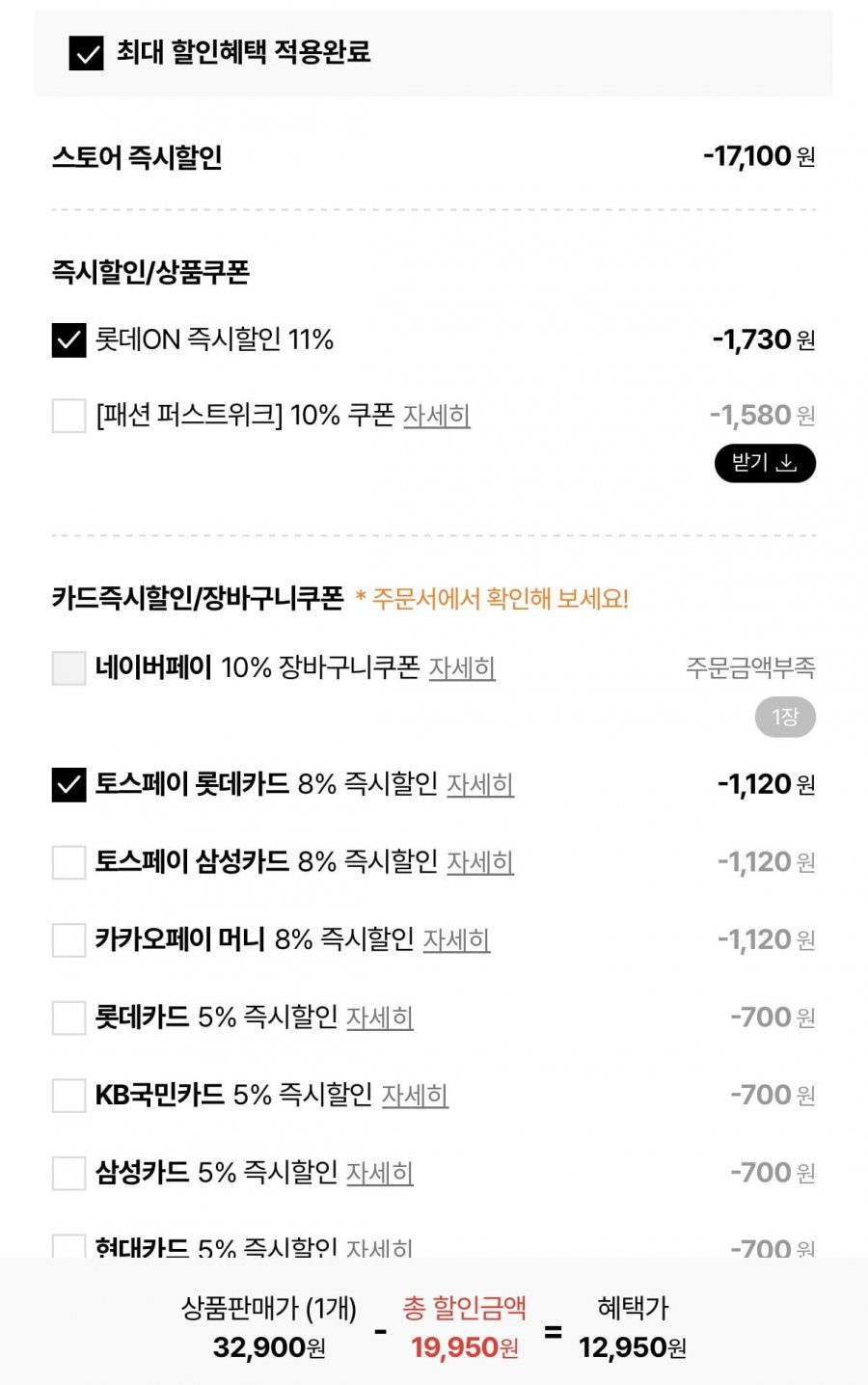Viewport: 868px width, 1385px height.
Task: Open 자세히 link for 패션 퍼스트위크 쿠폰
Action: 436,416
